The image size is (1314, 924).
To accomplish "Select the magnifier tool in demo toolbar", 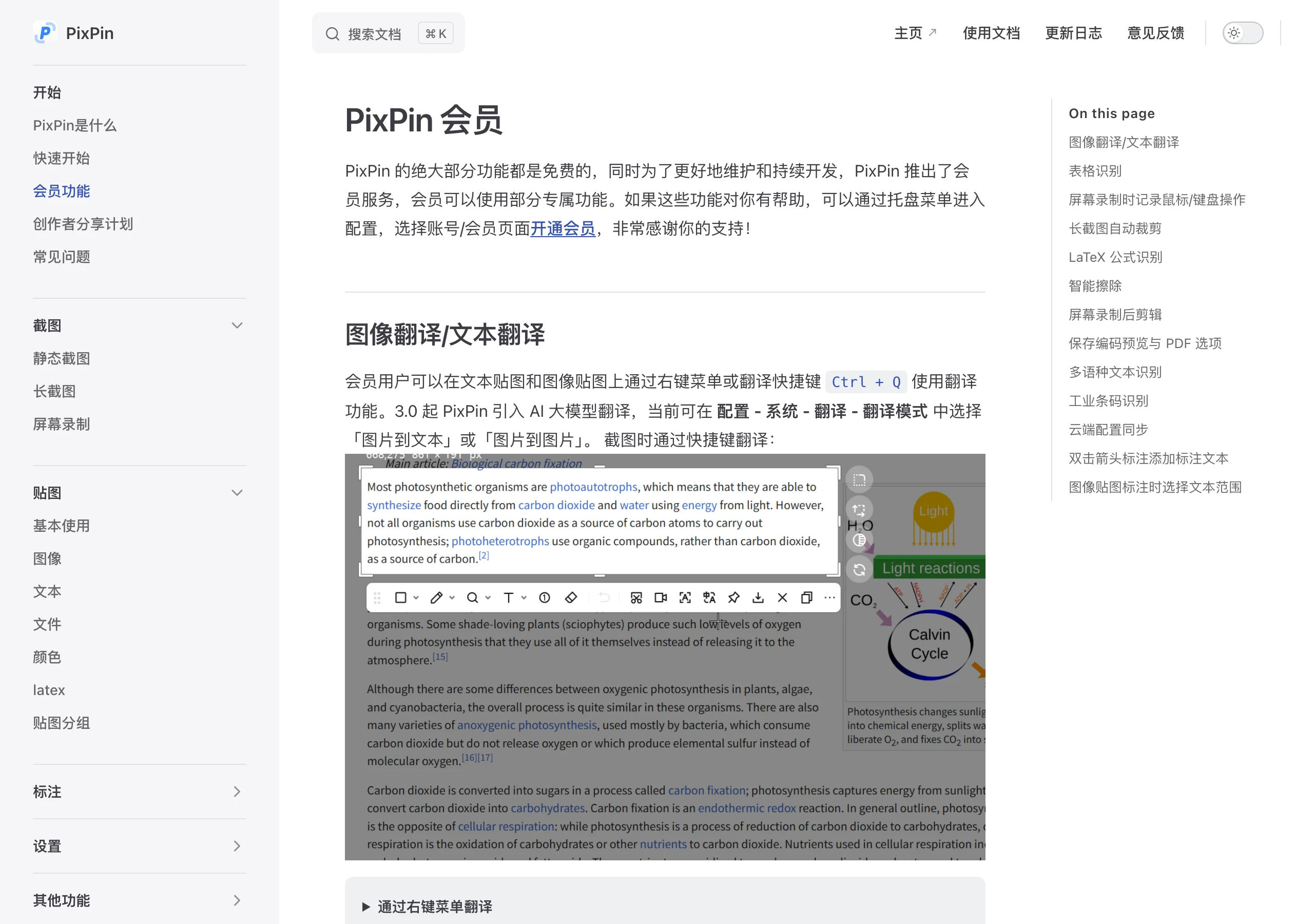I will (x=472, y=598).
